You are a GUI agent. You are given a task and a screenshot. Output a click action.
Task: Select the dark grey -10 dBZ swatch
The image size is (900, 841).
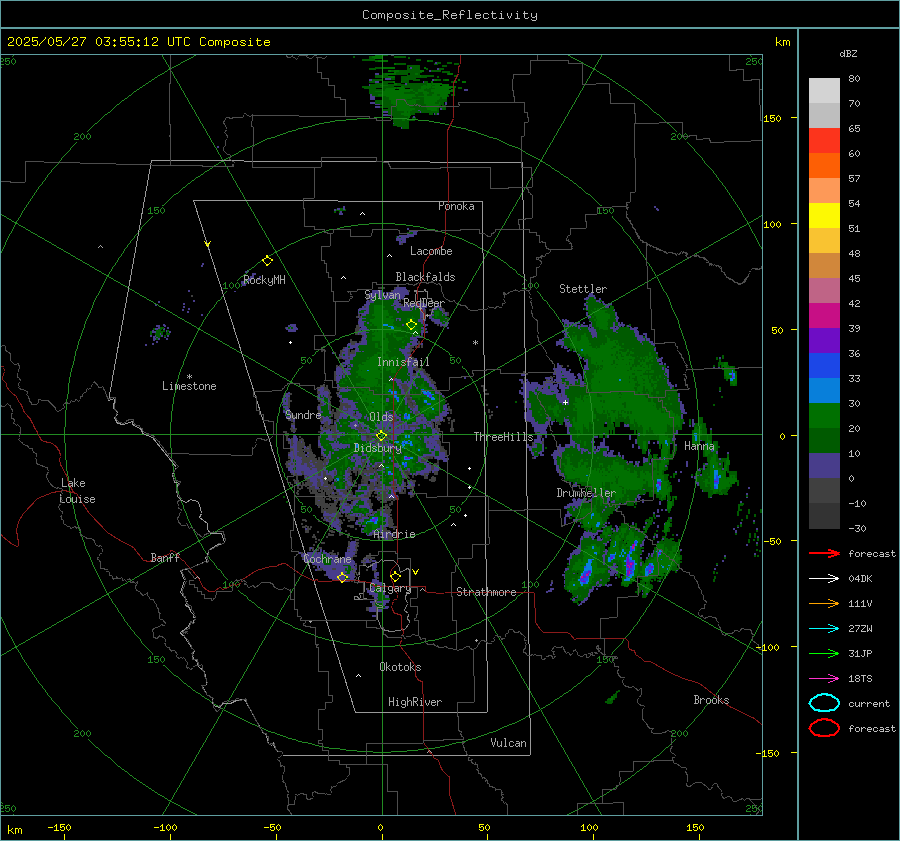824,490
